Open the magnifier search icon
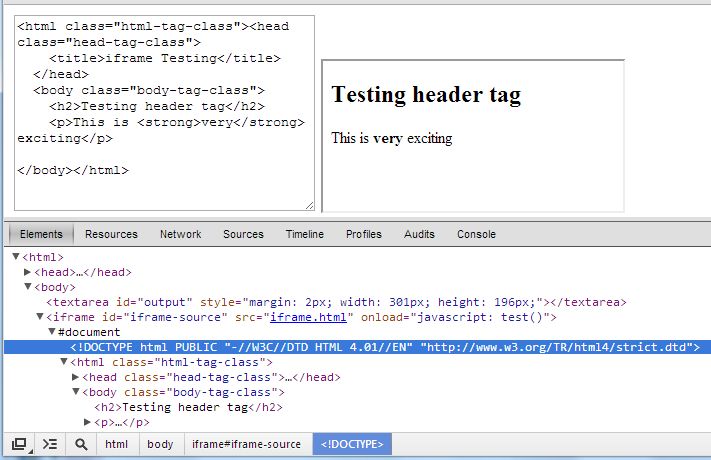 [x=81, y=444]
